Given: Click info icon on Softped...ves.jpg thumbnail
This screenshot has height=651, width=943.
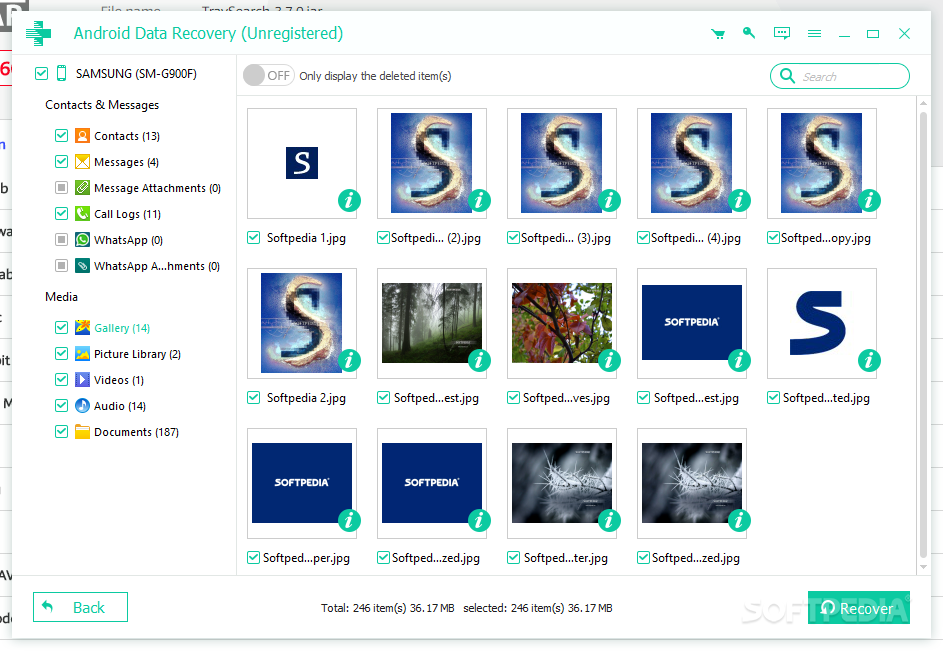Looking at the screenshot, I should coord(609,360).
